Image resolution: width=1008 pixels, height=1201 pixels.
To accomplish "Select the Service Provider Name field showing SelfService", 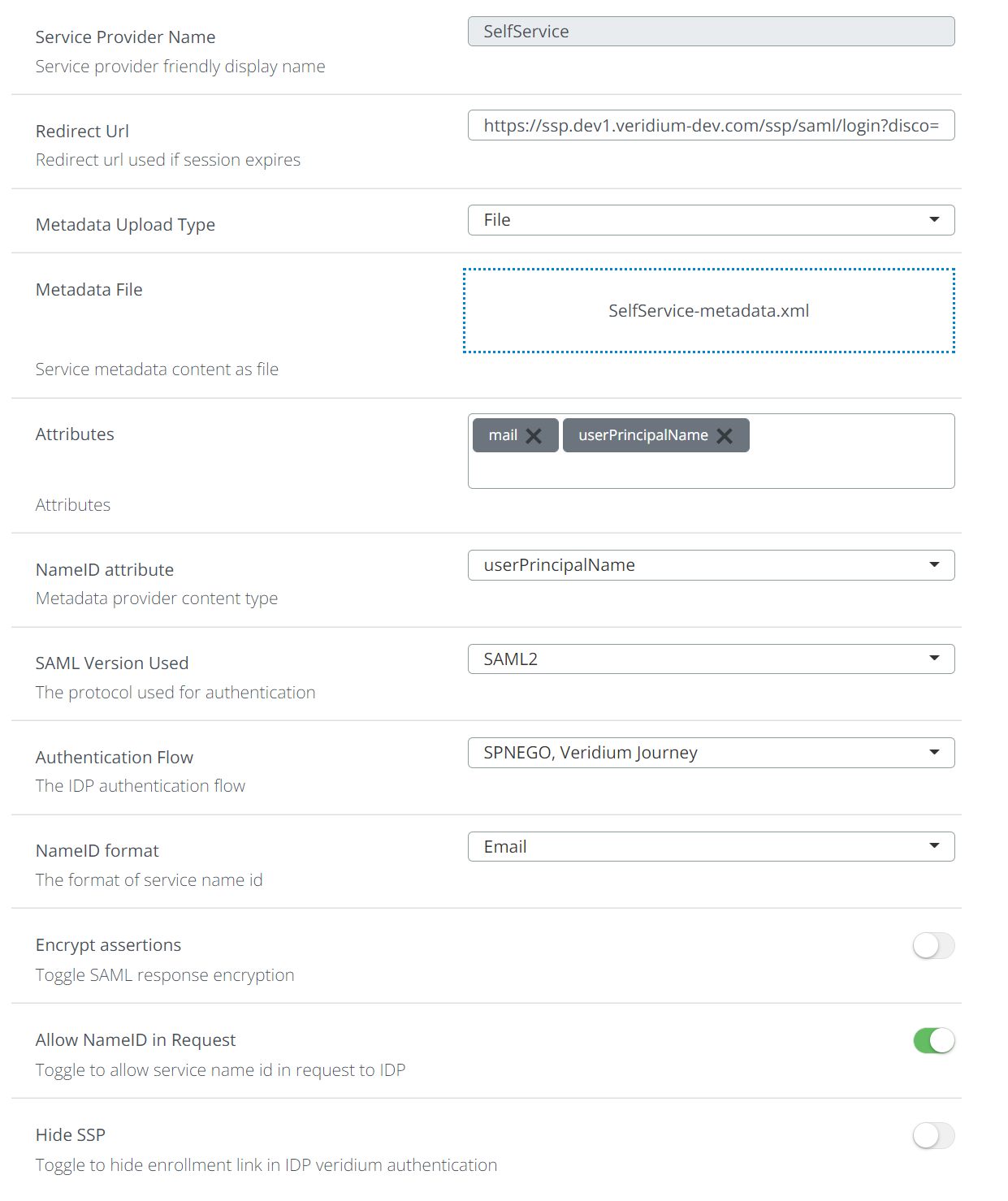I will pos(711,31).
